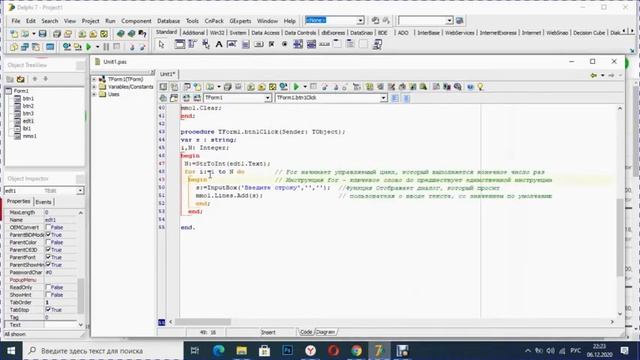Toggle the ReadOnly checkbox
The height and width of the screenshot is (360, 640).
click(48, 287)
